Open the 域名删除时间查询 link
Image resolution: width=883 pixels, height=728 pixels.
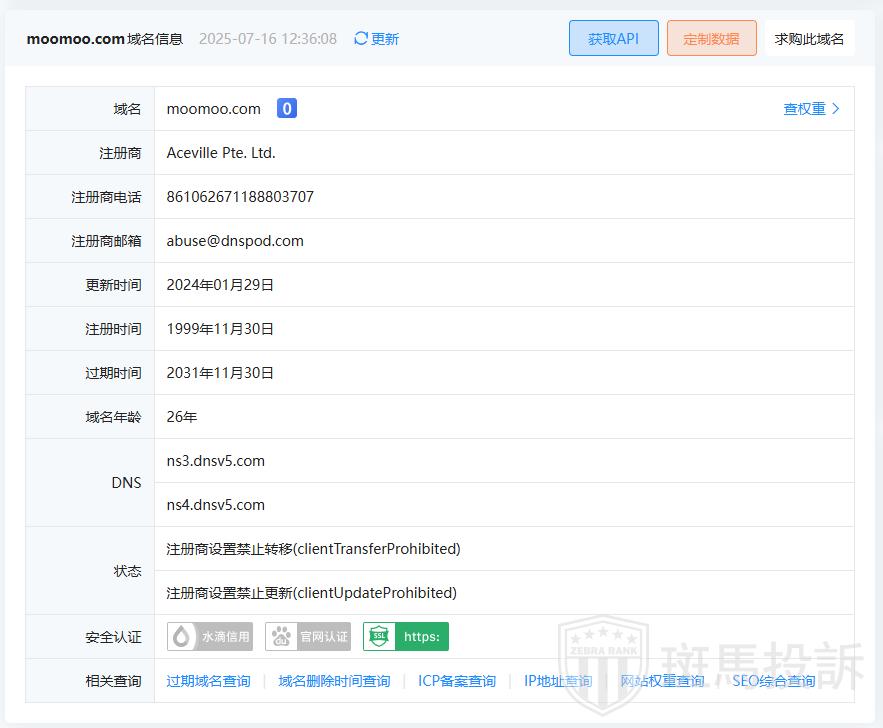point(334,681)
